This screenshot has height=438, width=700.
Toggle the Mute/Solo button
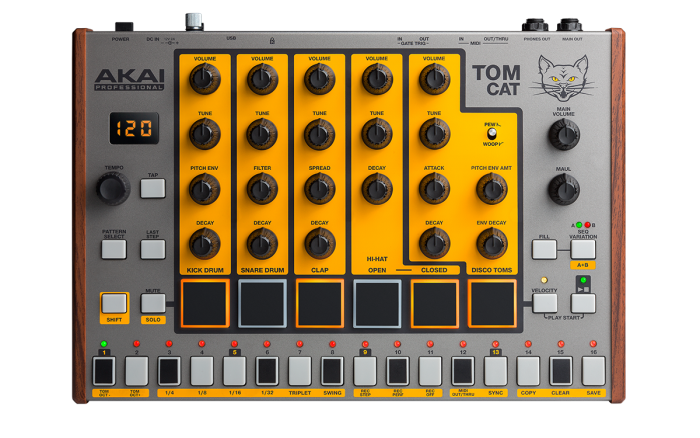(x=153, y=304)
